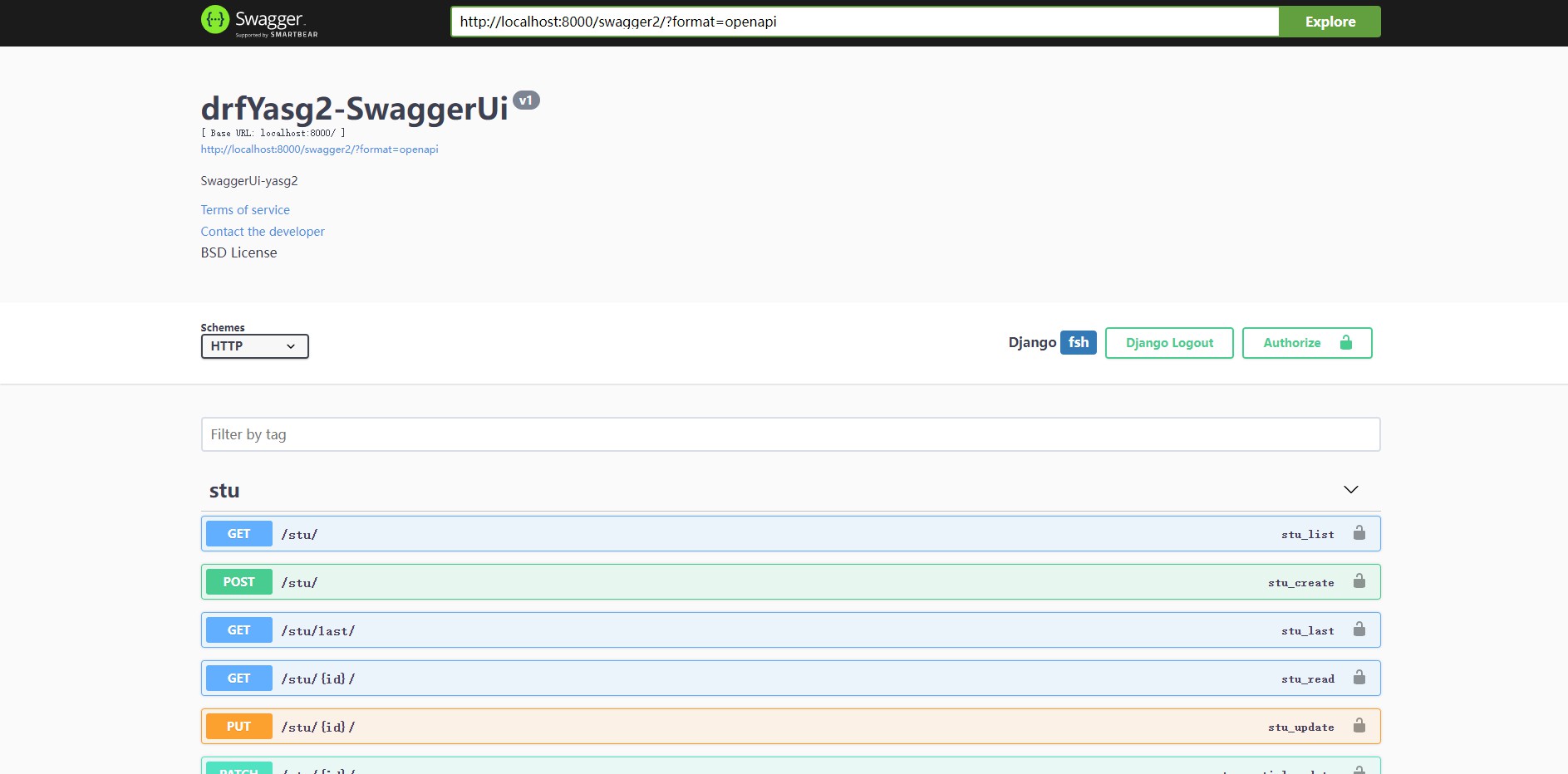The width and height of the screenshot is (1568, 774).
Task: Click the lock icon on stu_list row
Action: point(1359,533)
